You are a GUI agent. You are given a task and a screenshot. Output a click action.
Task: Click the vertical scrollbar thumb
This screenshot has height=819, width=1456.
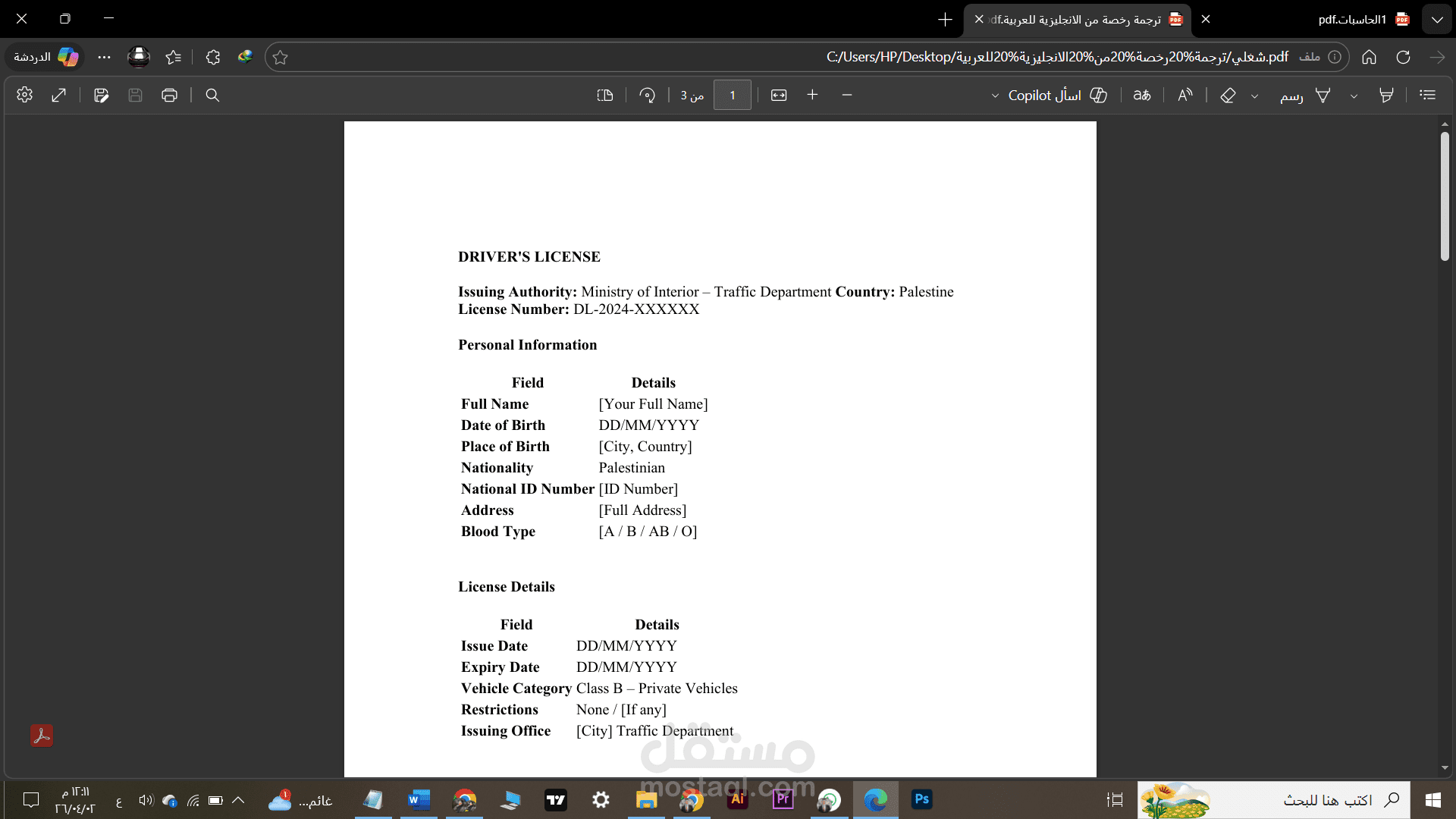pos(1445,197)
